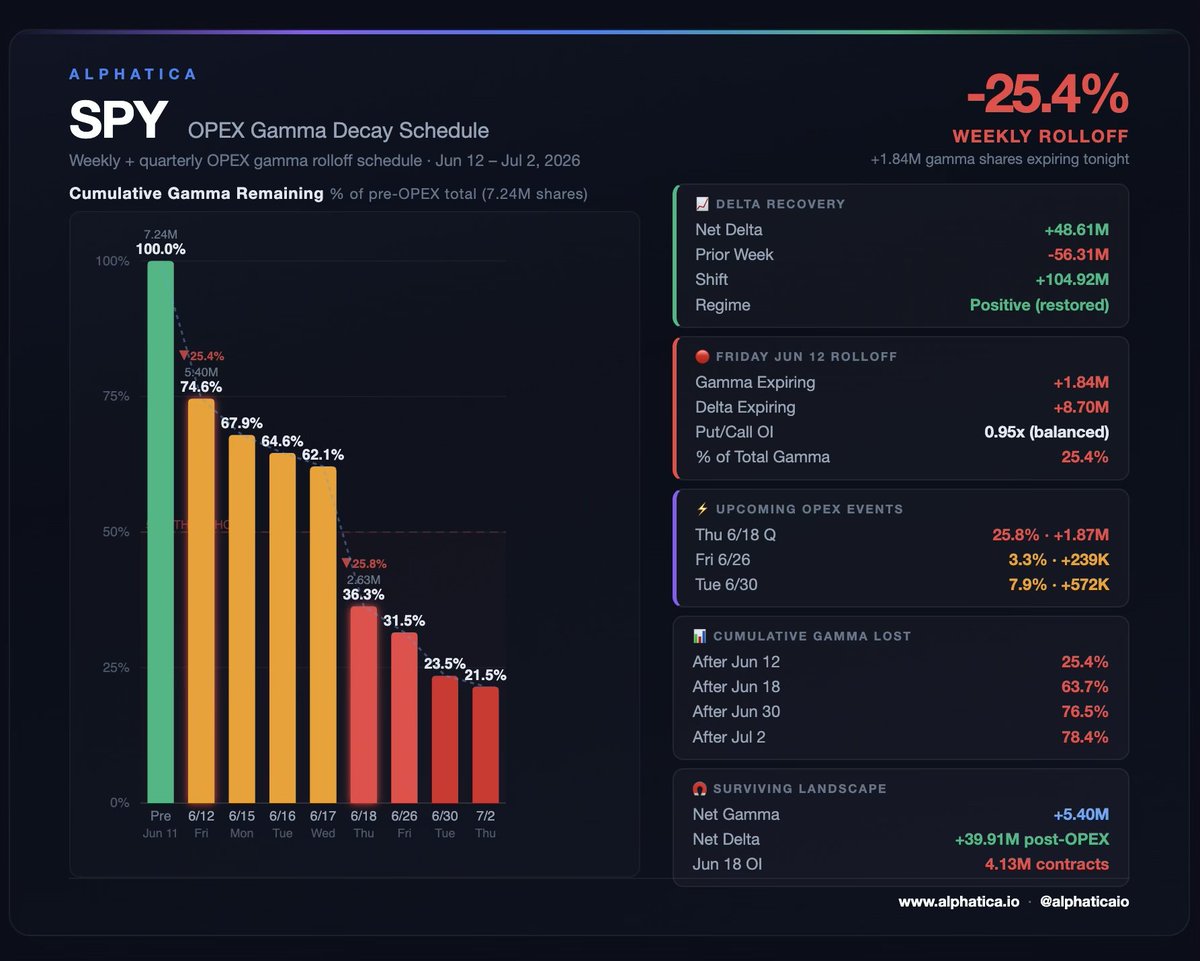
Task: Click the 0.95x (balanced) Put/Call value
Action: click(1045, 432)
